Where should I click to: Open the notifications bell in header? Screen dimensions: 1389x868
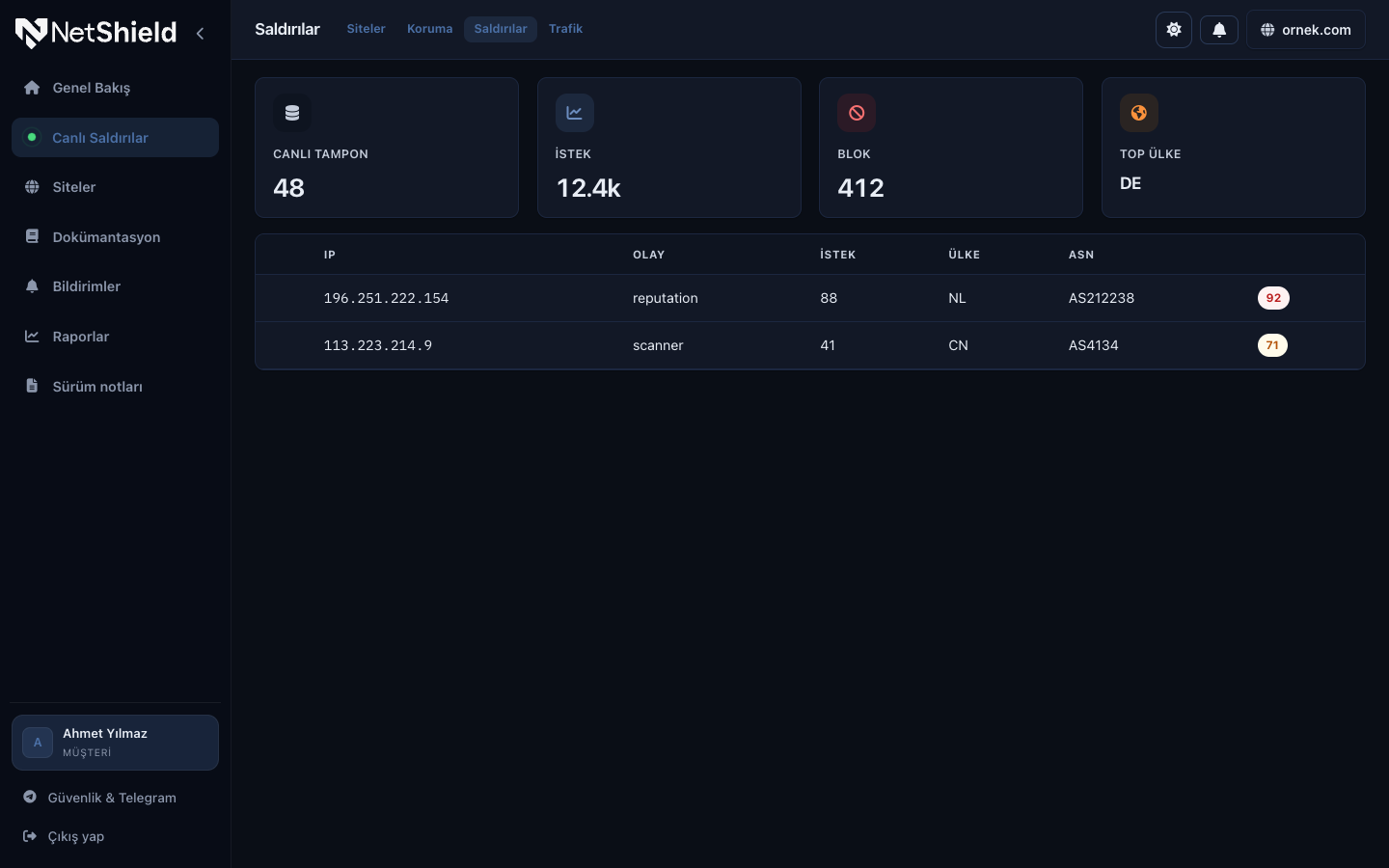[1219, 30]
